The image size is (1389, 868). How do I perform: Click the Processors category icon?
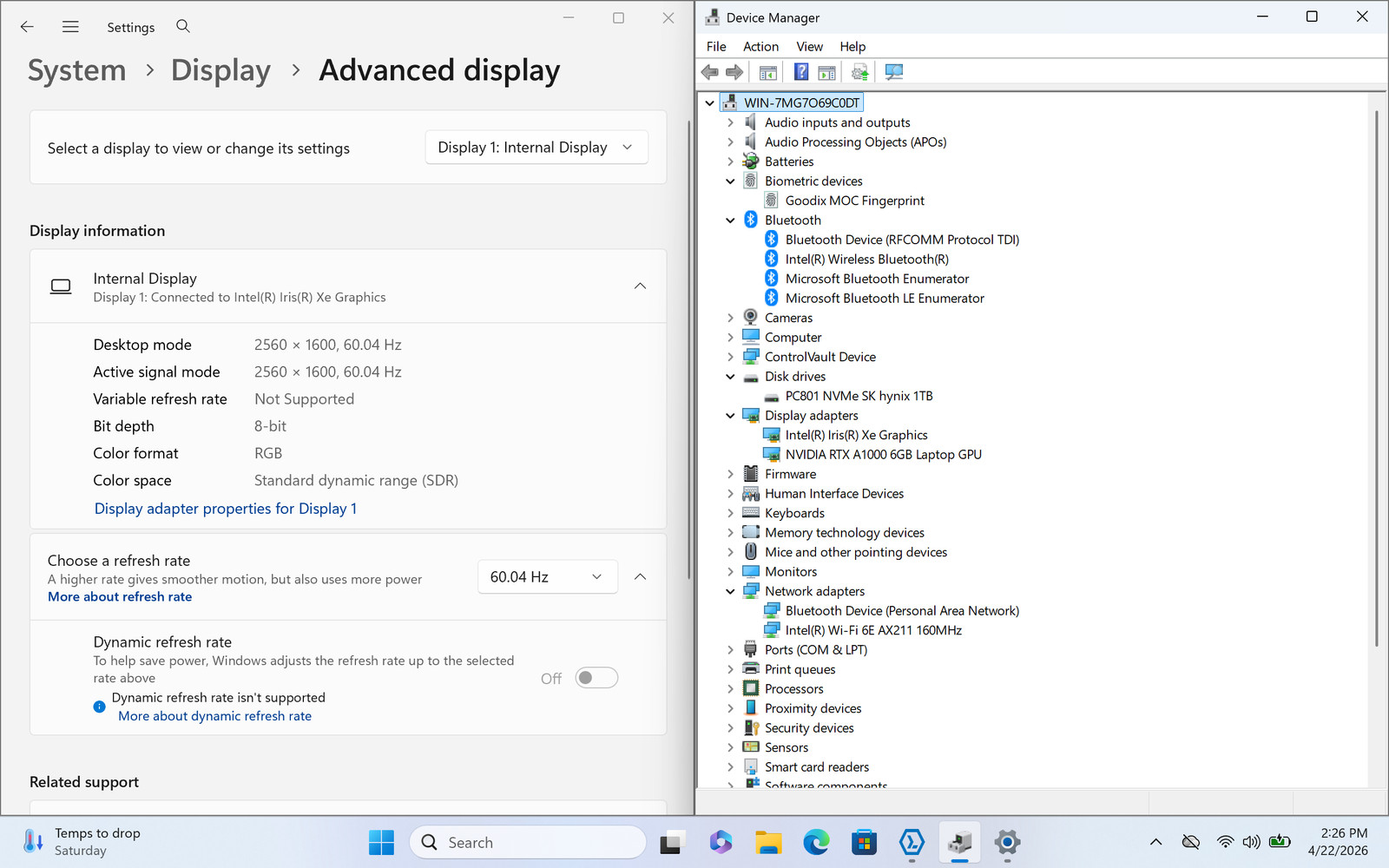[751, 688]
